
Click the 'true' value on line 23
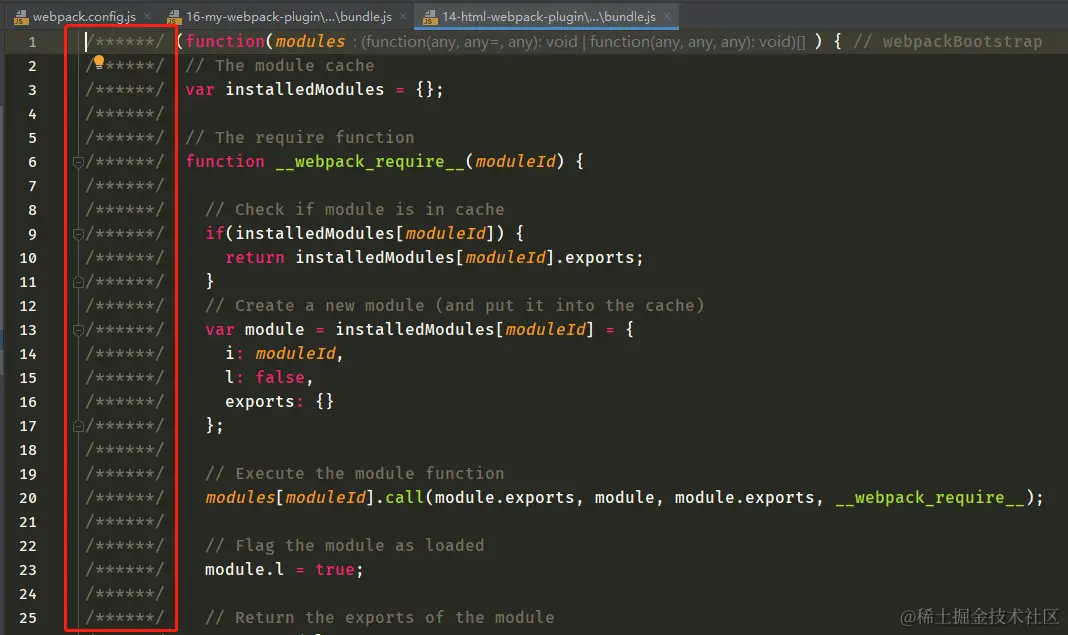point(334,570)
